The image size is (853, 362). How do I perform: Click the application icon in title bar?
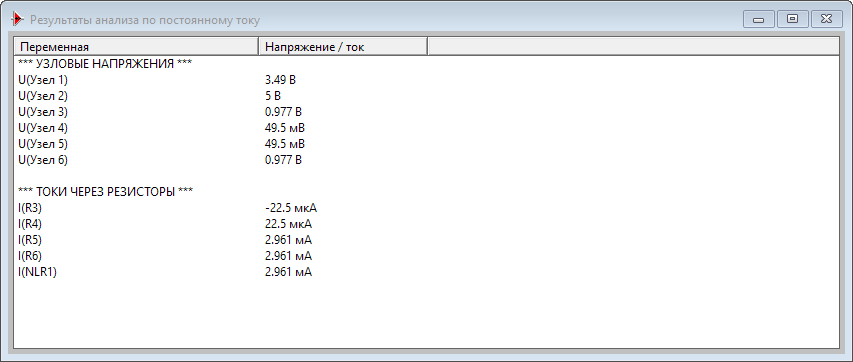[17, 20]
